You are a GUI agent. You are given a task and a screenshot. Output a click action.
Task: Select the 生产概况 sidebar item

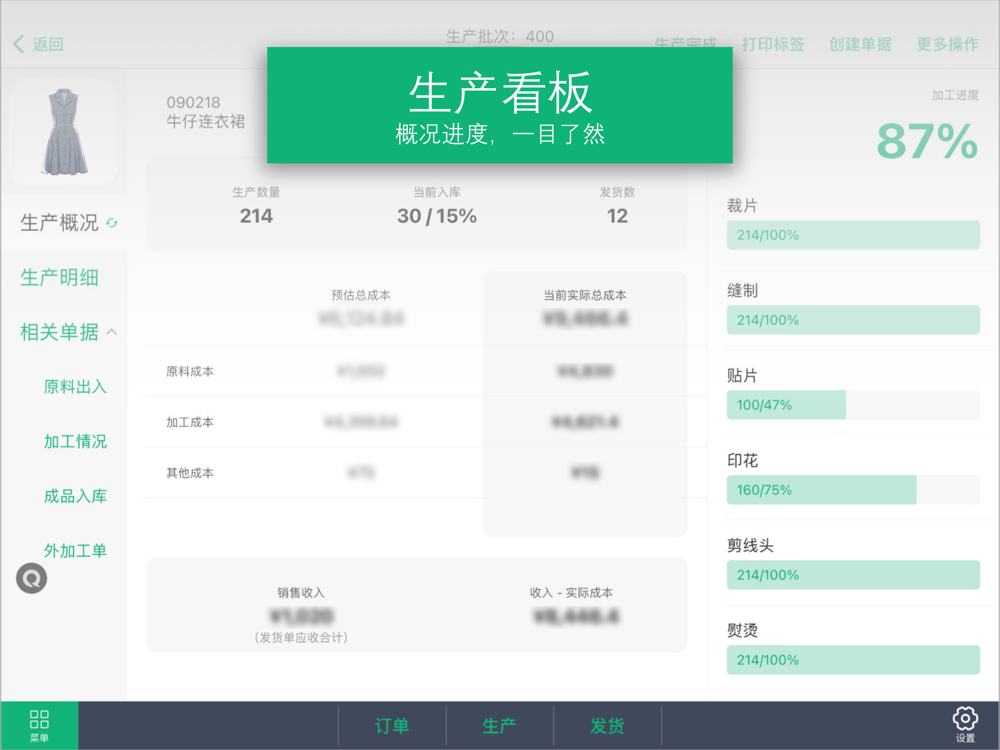coord(59,223)
